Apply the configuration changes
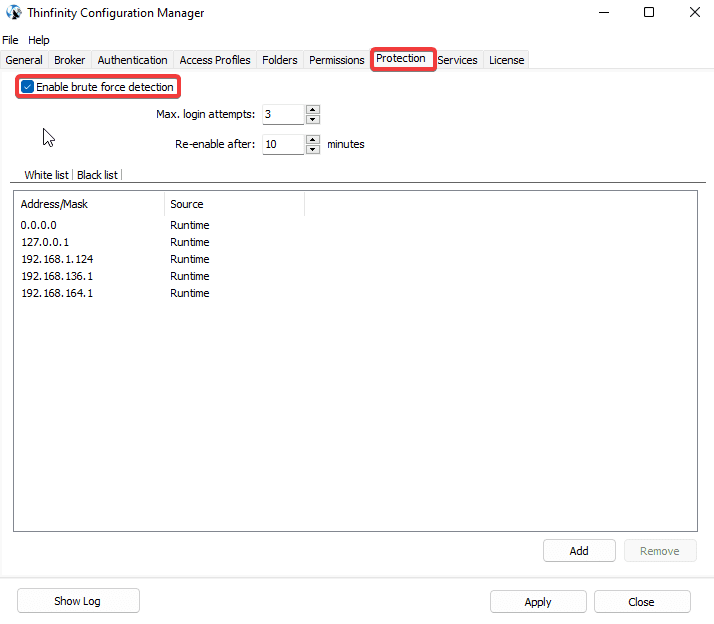The width and height of the screenshot is (714, 624). tap(538, 602)
